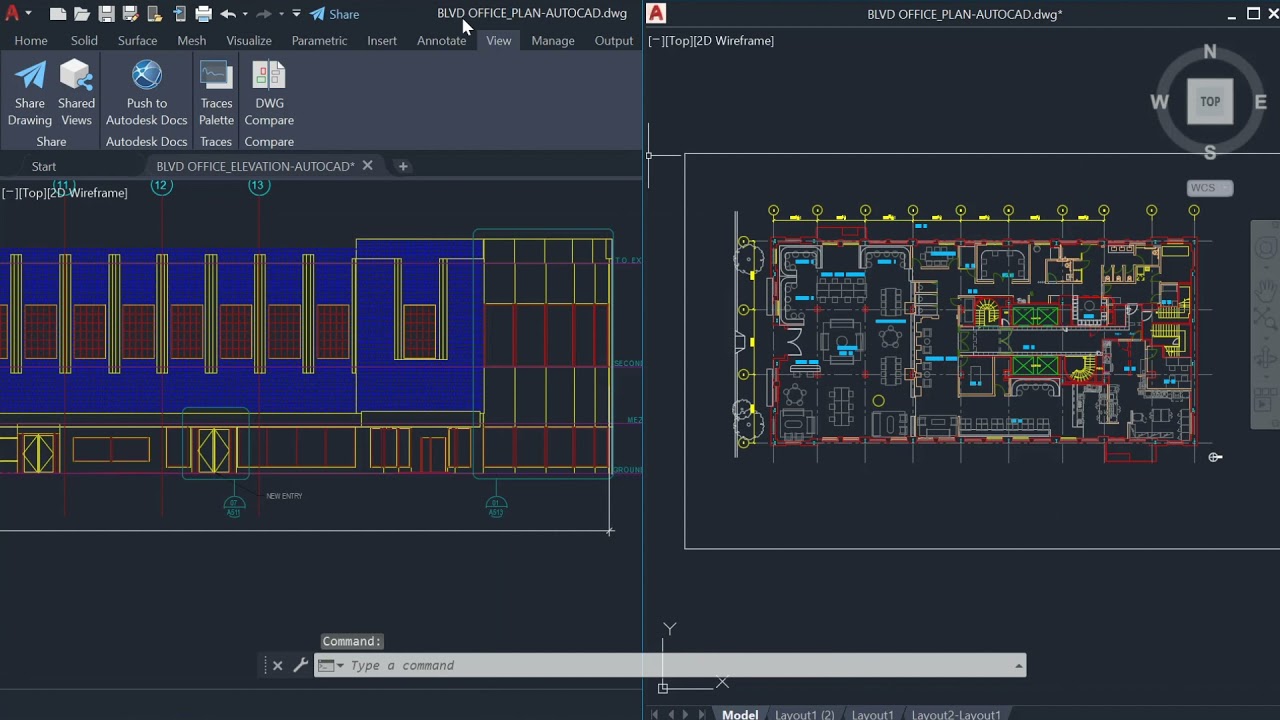Open the recent commands dropdown in the command line
The image size is (1280, 720).
331,666
